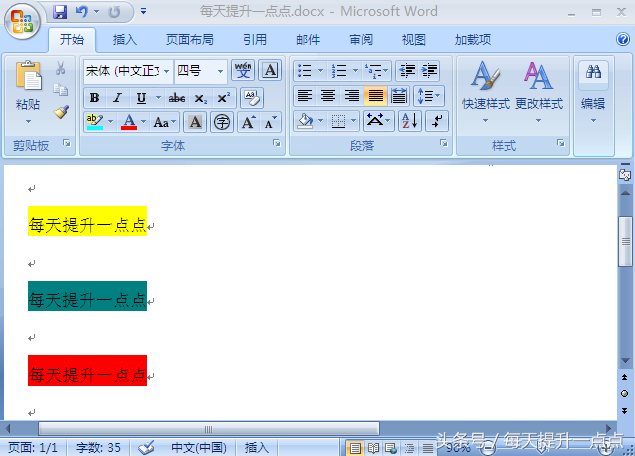Undo the last action

[82, 12]
